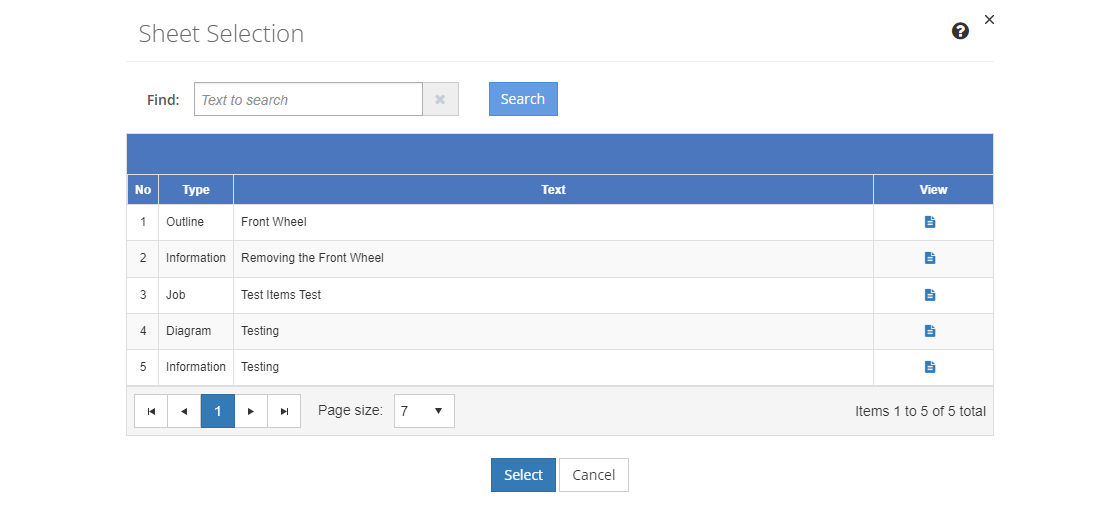The image size is (1120, 508).
Task: Select page 1 in the pager
Action: (218, 411)
